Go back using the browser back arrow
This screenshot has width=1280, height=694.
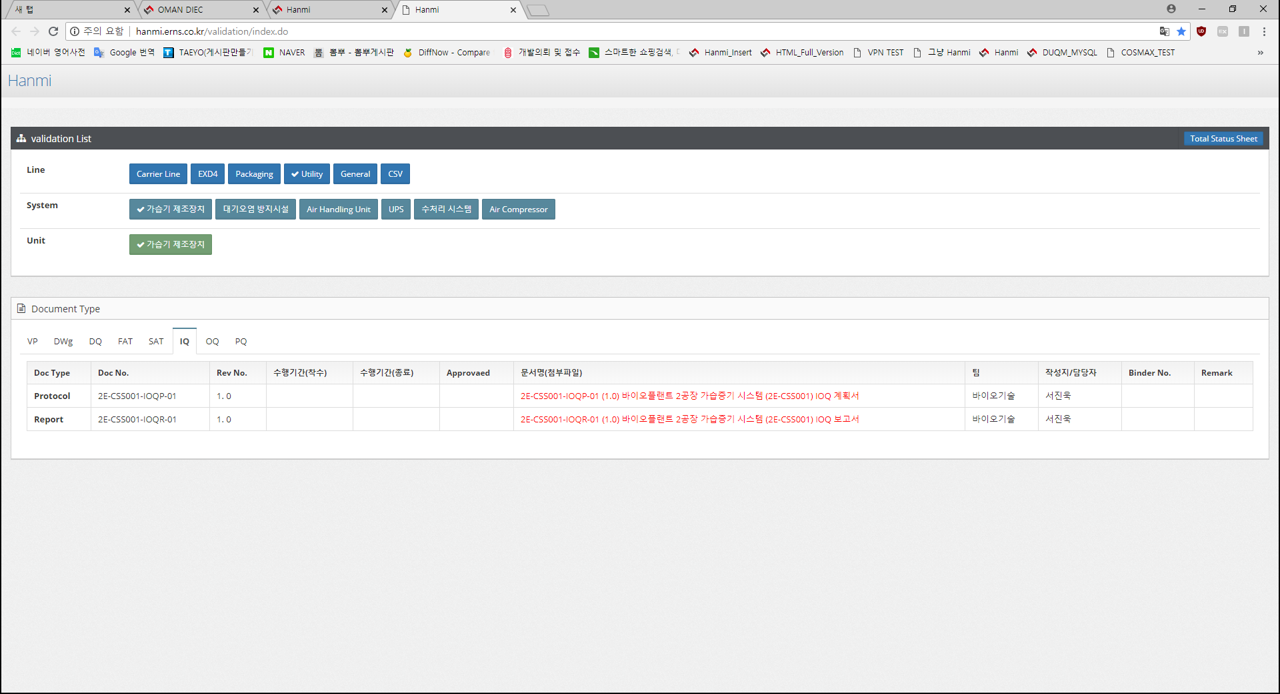tap(15, 31)
